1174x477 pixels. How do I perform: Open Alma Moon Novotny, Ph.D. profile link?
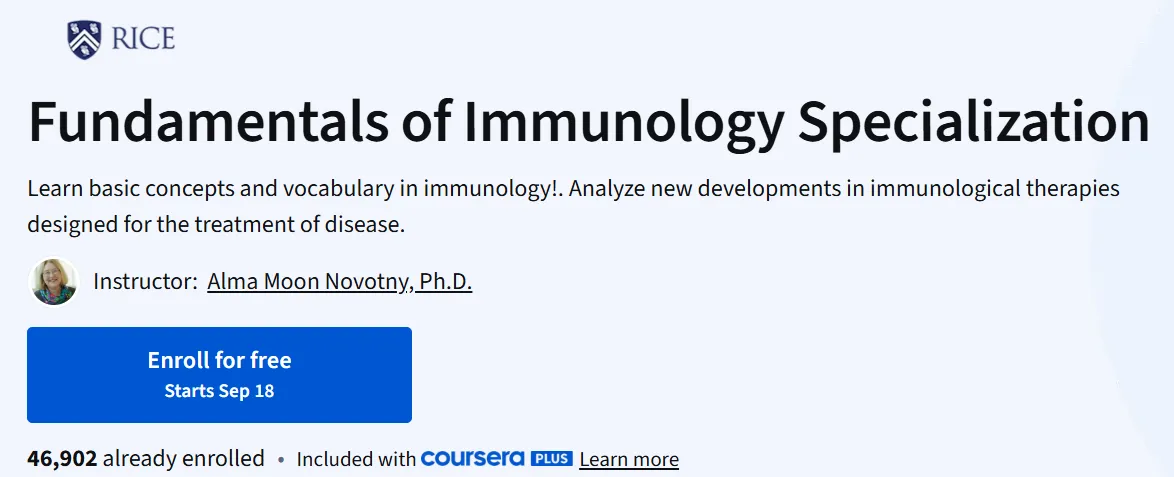coord(339,282)
